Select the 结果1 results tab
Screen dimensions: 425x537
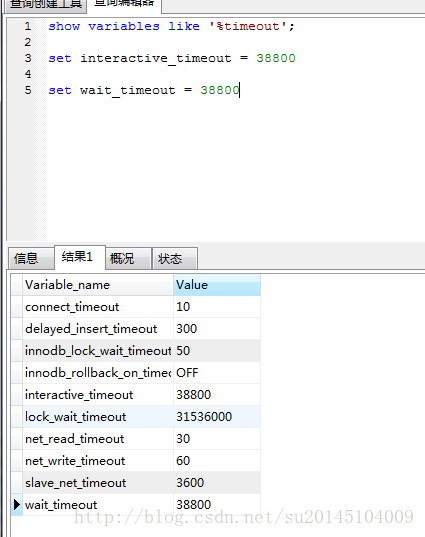[x=80, y=257]
